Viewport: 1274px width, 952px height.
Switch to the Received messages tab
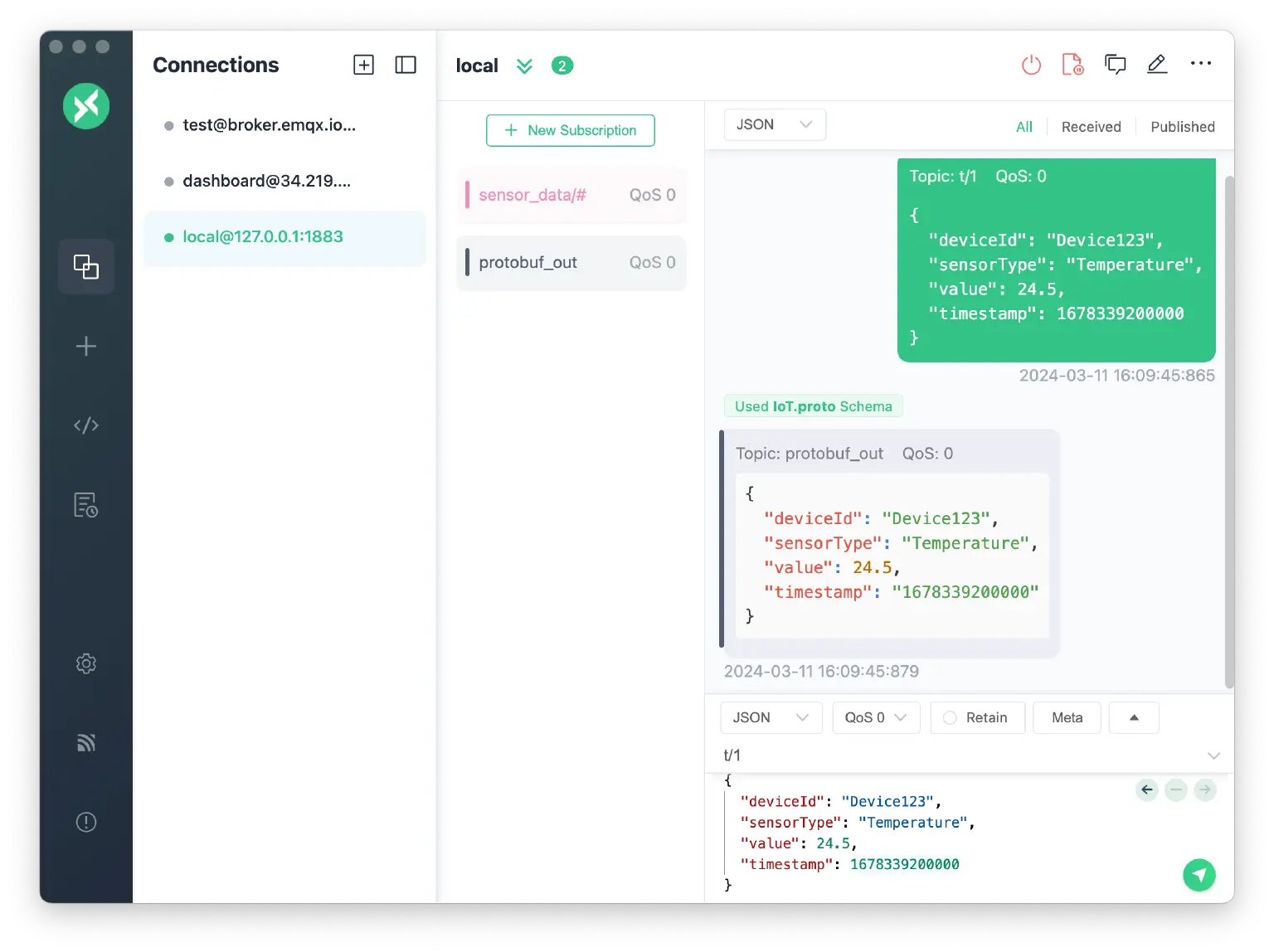pos(1091,127)
